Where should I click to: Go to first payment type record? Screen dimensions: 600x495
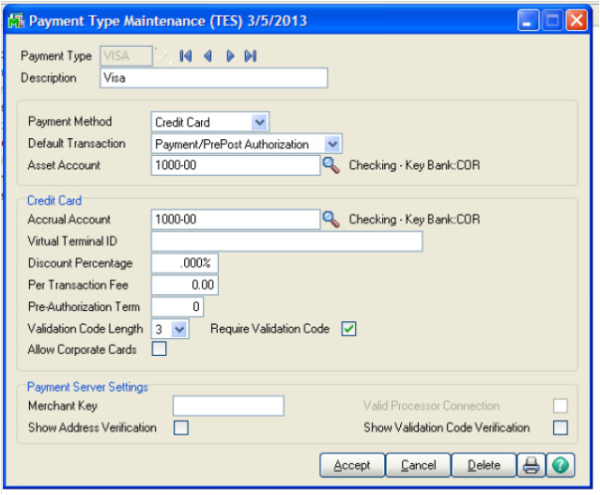click(x=186, y=56)
